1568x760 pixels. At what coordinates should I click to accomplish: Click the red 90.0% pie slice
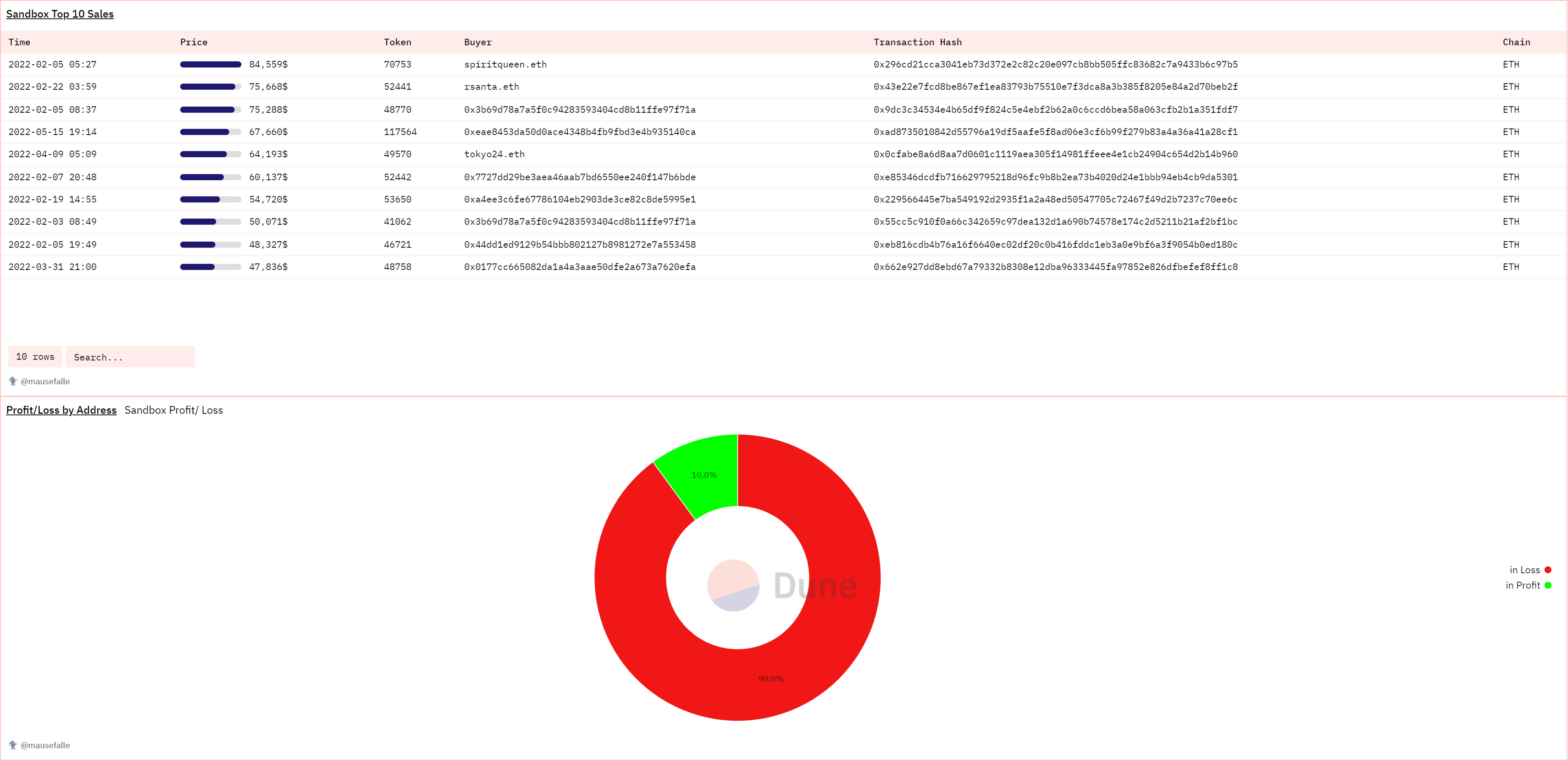771,678
